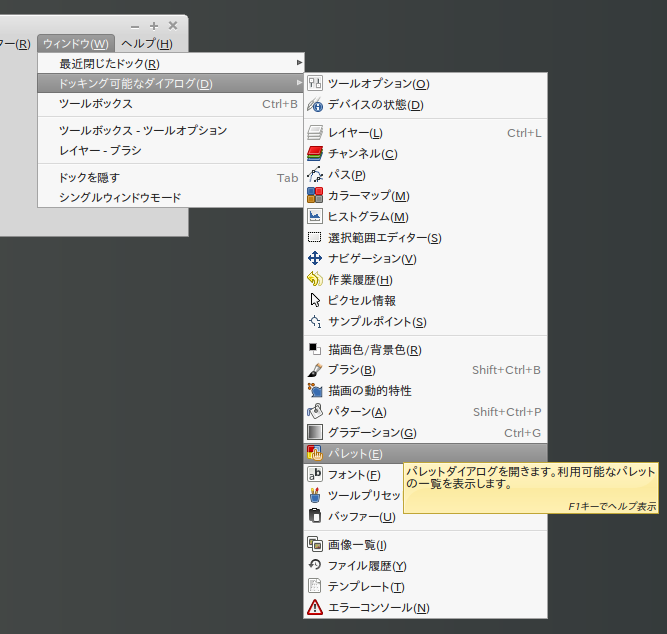Click the Device Status (デバイスの状態) icon
The width and height of the screenshot is (667, 634).
(x=315, y=104)
